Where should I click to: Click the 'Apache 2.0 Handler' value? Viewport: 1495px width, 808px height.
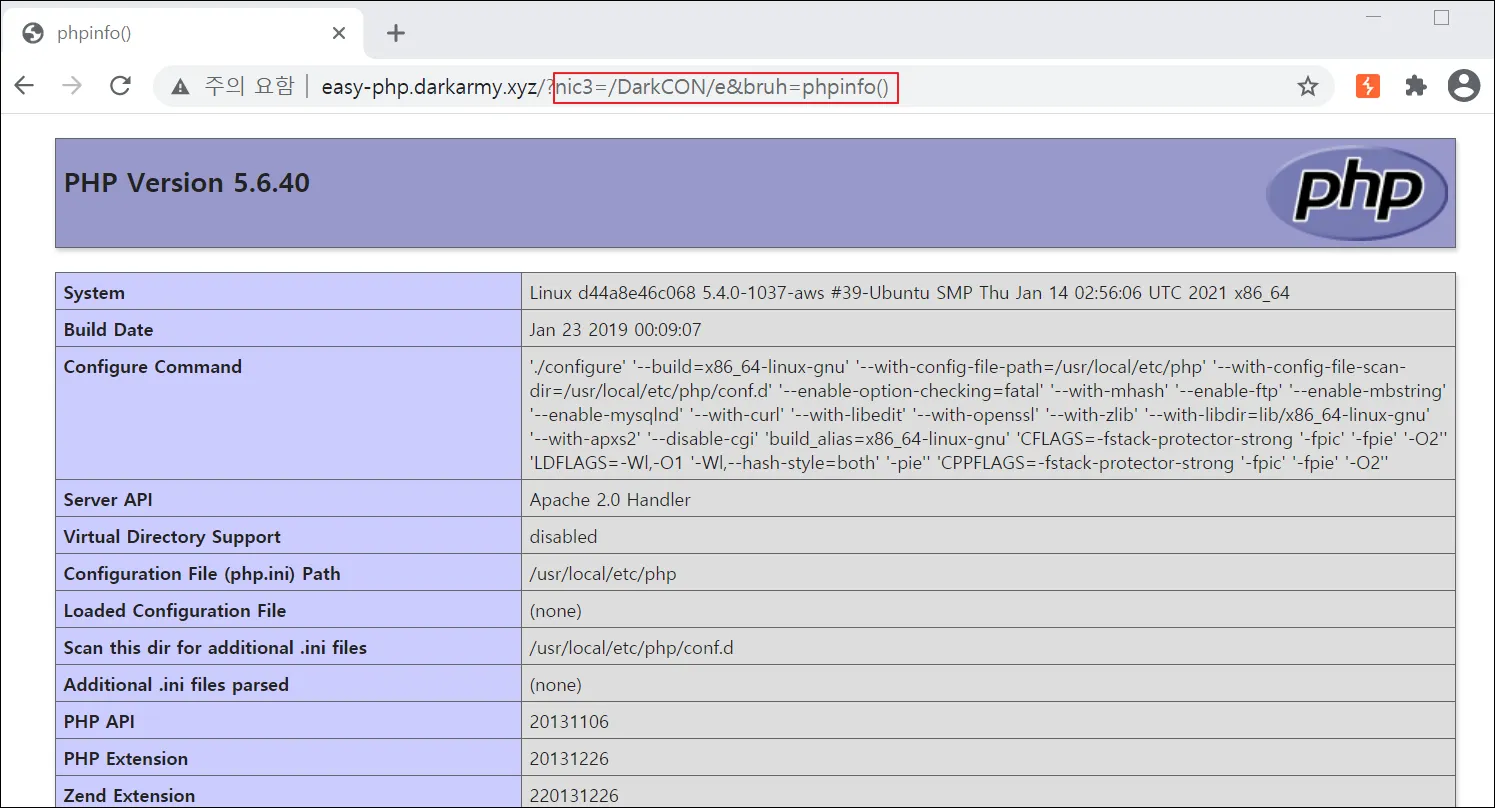click(610, 500)
